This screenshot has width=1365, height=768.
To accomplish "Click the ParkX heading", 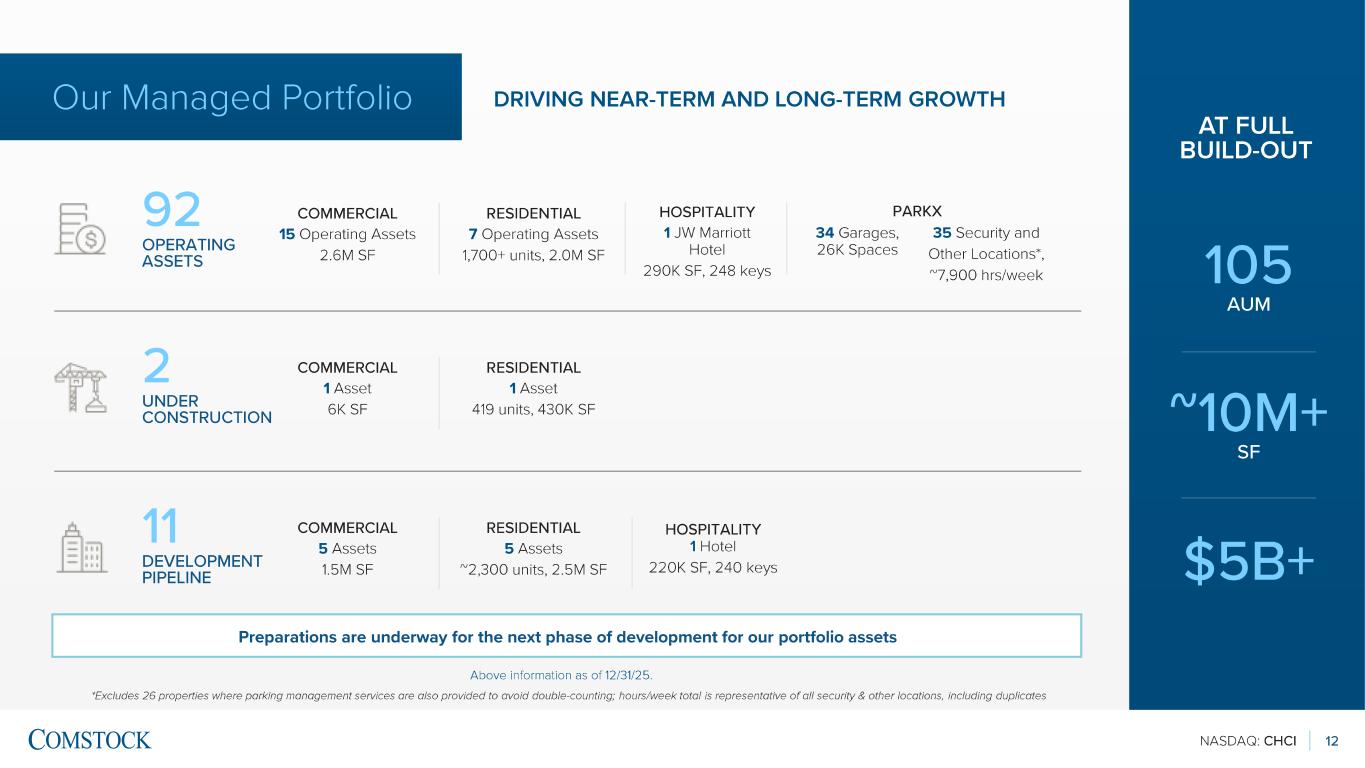I will coord(916,211).
